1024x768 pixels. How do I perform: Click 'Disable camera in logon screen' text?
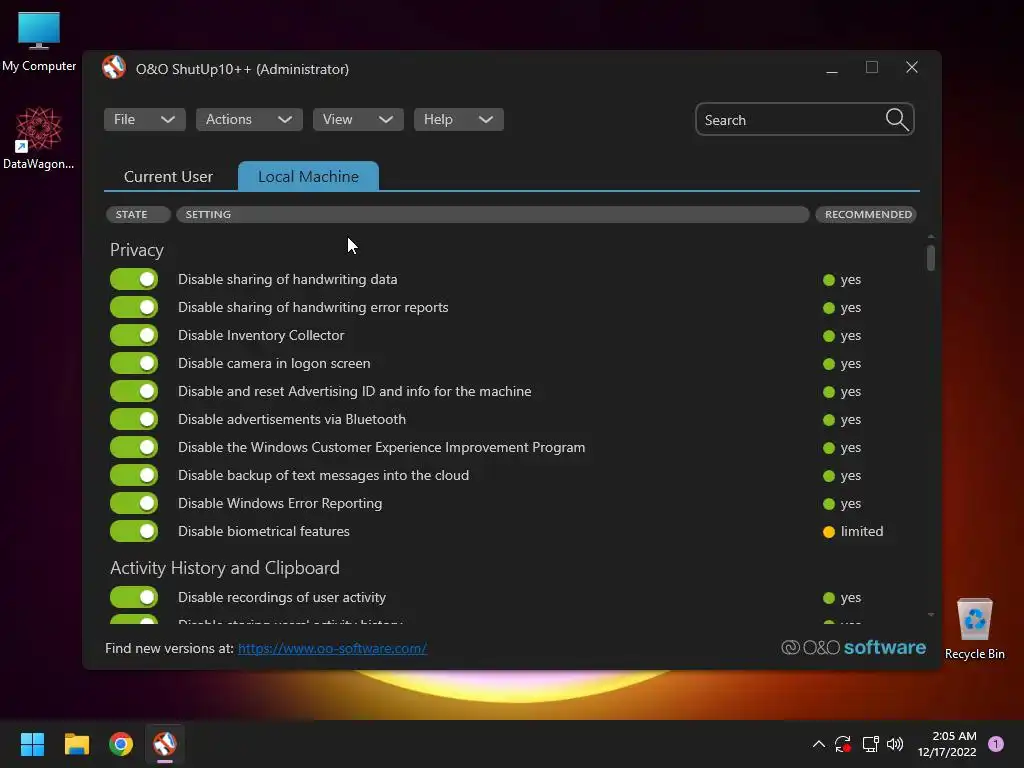tap(274, 363)
